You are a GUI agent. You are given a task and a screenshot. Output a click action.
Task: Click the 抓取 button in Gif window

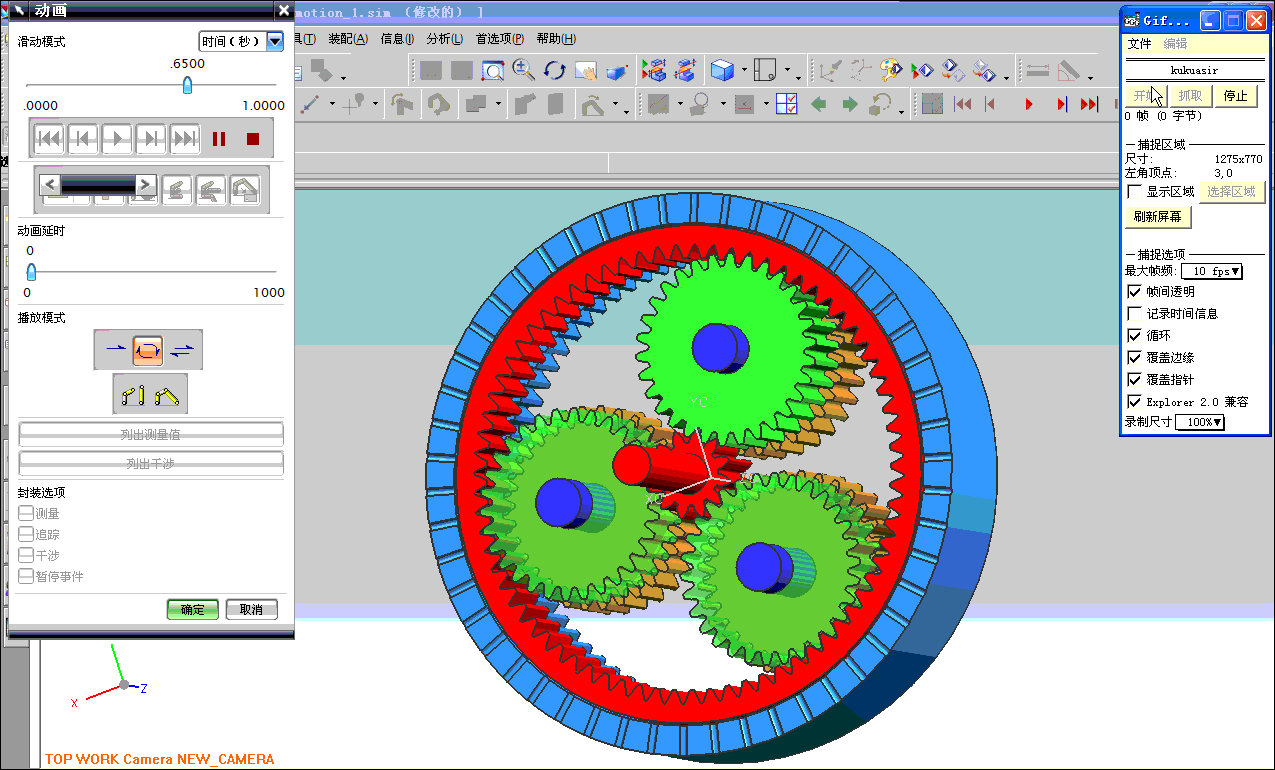[x=1191, y=96]
